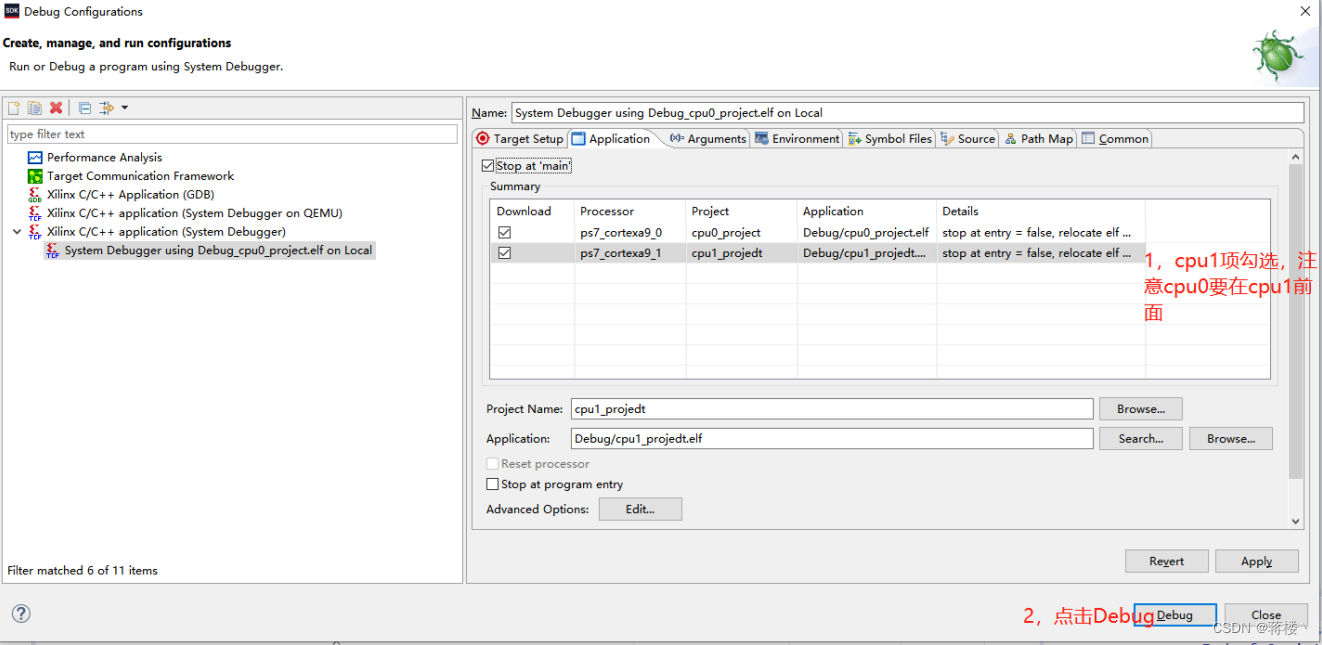This screenshot has height=645, width=1322.
Task: Click the Duplicate launch configuration icon
Action: (35, 108)
